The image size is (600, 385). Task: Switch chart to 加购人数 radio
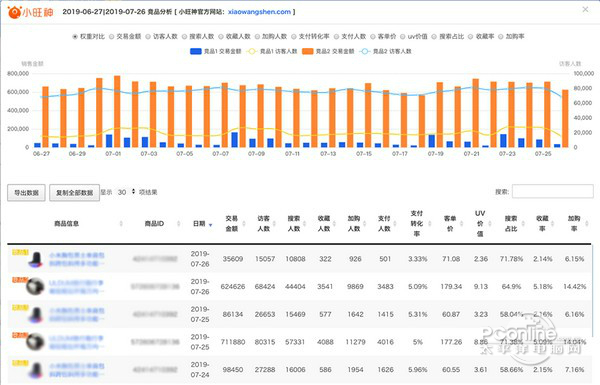[257, 37]
